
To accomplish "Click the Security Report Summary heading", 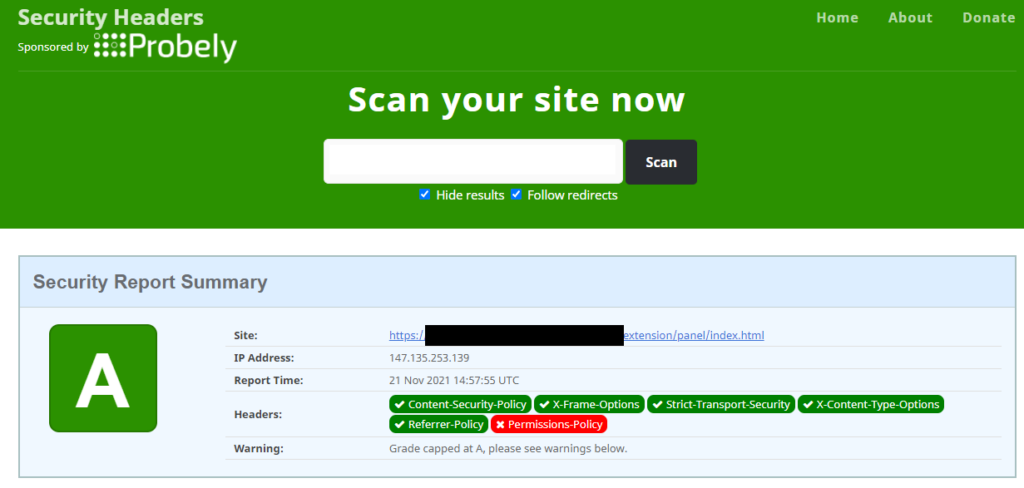I will 150,282.
